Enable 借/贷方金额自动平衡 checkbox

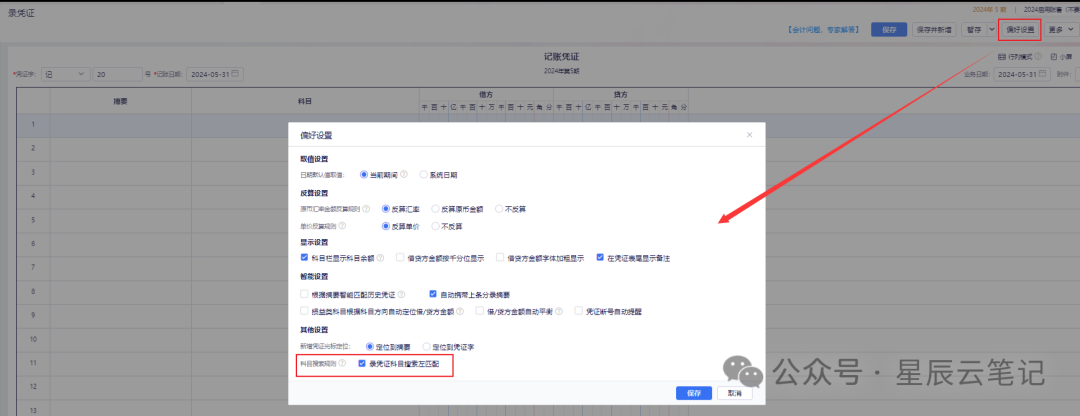480,311
